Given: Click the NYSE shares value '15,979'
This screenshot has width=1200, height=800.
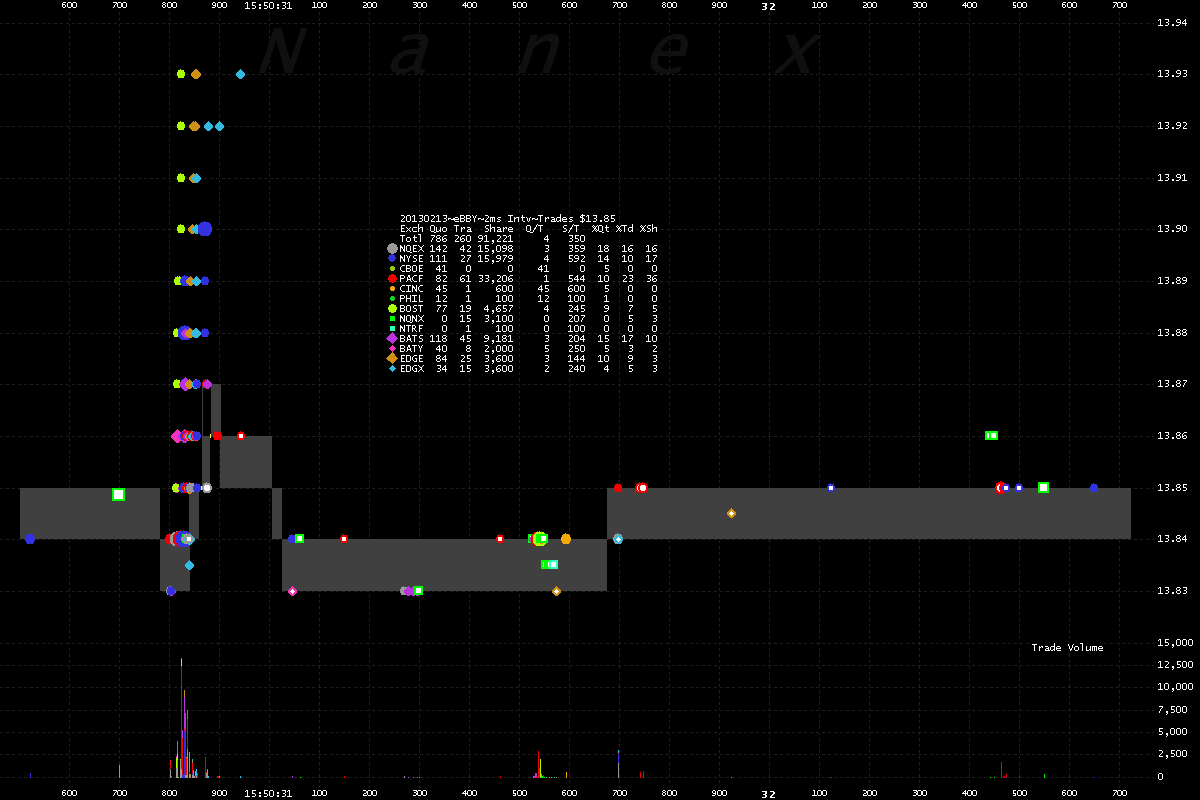Looking at the screenshot, I should pos(496,258).
